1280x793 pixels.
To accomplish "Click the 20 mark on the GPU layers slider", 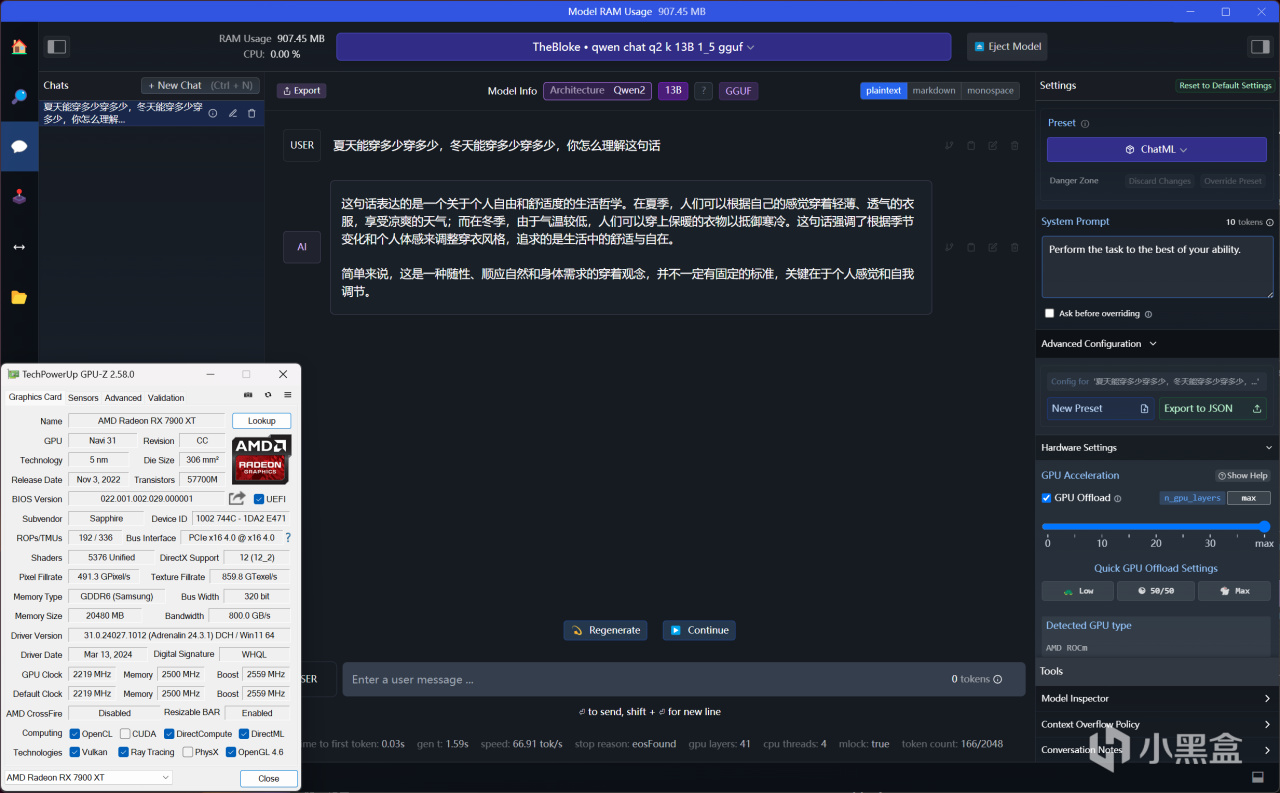I will 1156,543.
